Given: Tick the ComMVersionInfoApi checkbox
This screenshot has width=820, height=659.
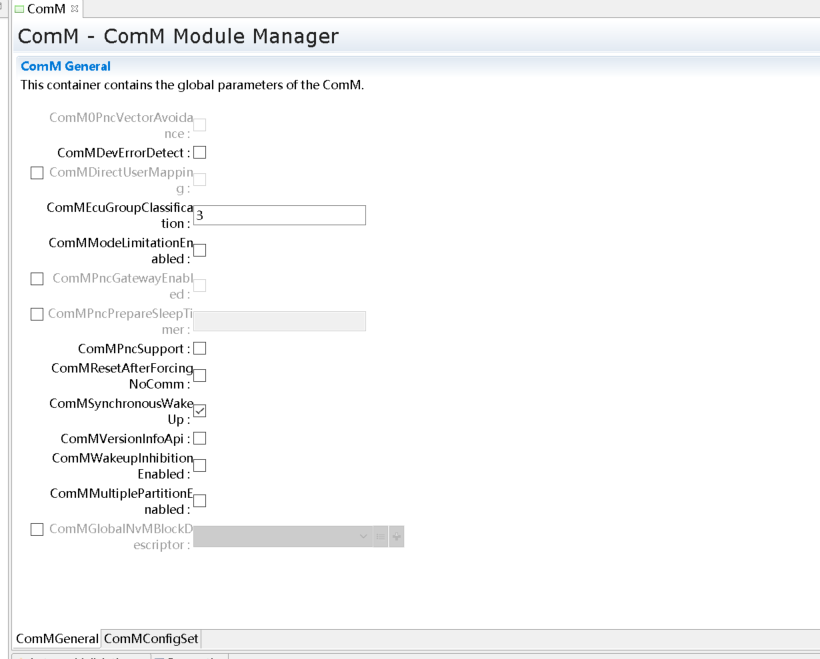Looking at the screenshot, I should click(x=200, y=438).
